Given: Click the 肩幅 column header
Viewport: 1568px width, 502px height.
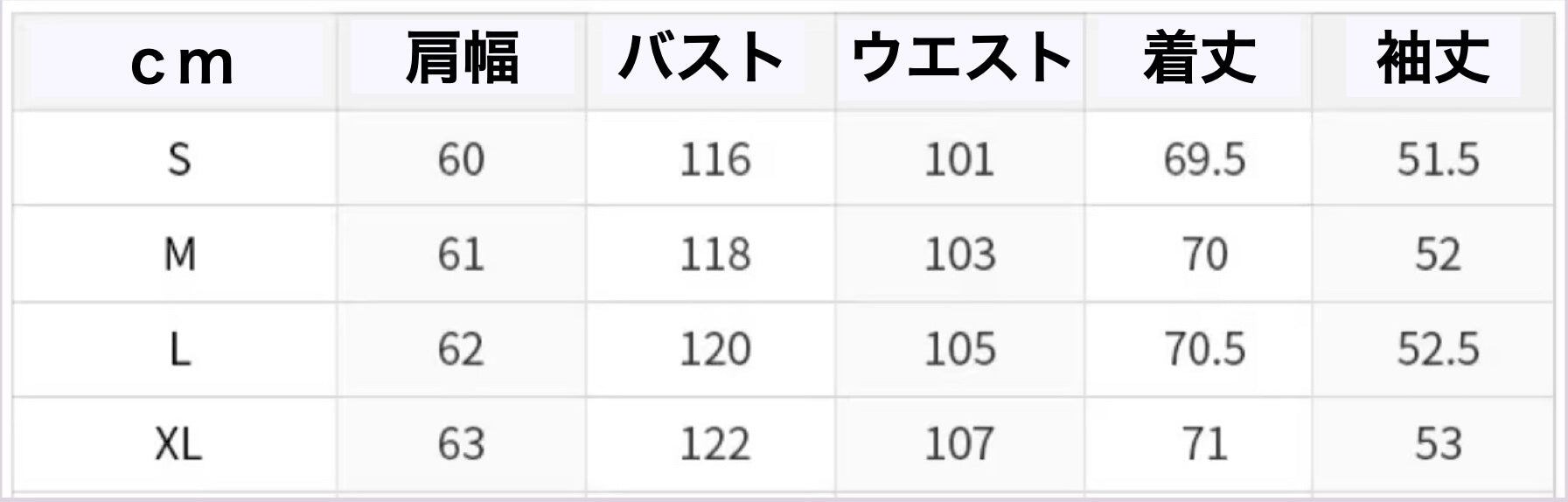Looking at the screenshot, I should pyautogui.click(x=462, y=59).
